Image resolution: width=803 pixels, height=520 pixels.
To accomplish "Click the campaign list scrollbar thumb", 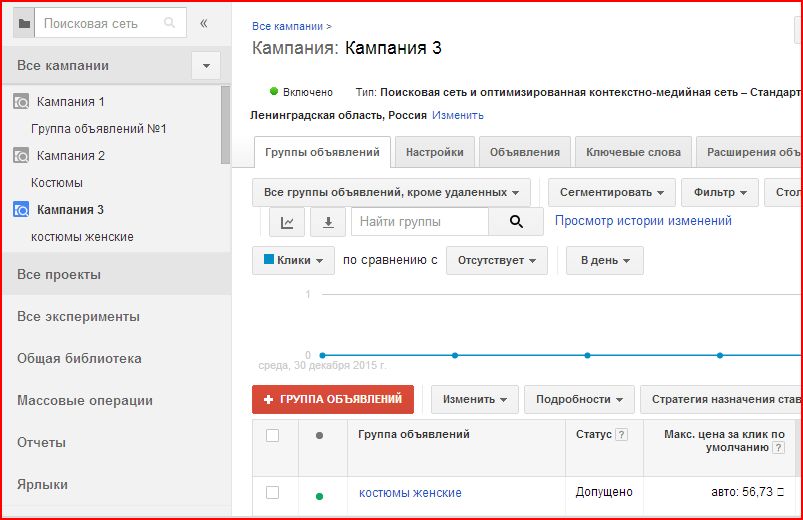I will tap(225, 125).
